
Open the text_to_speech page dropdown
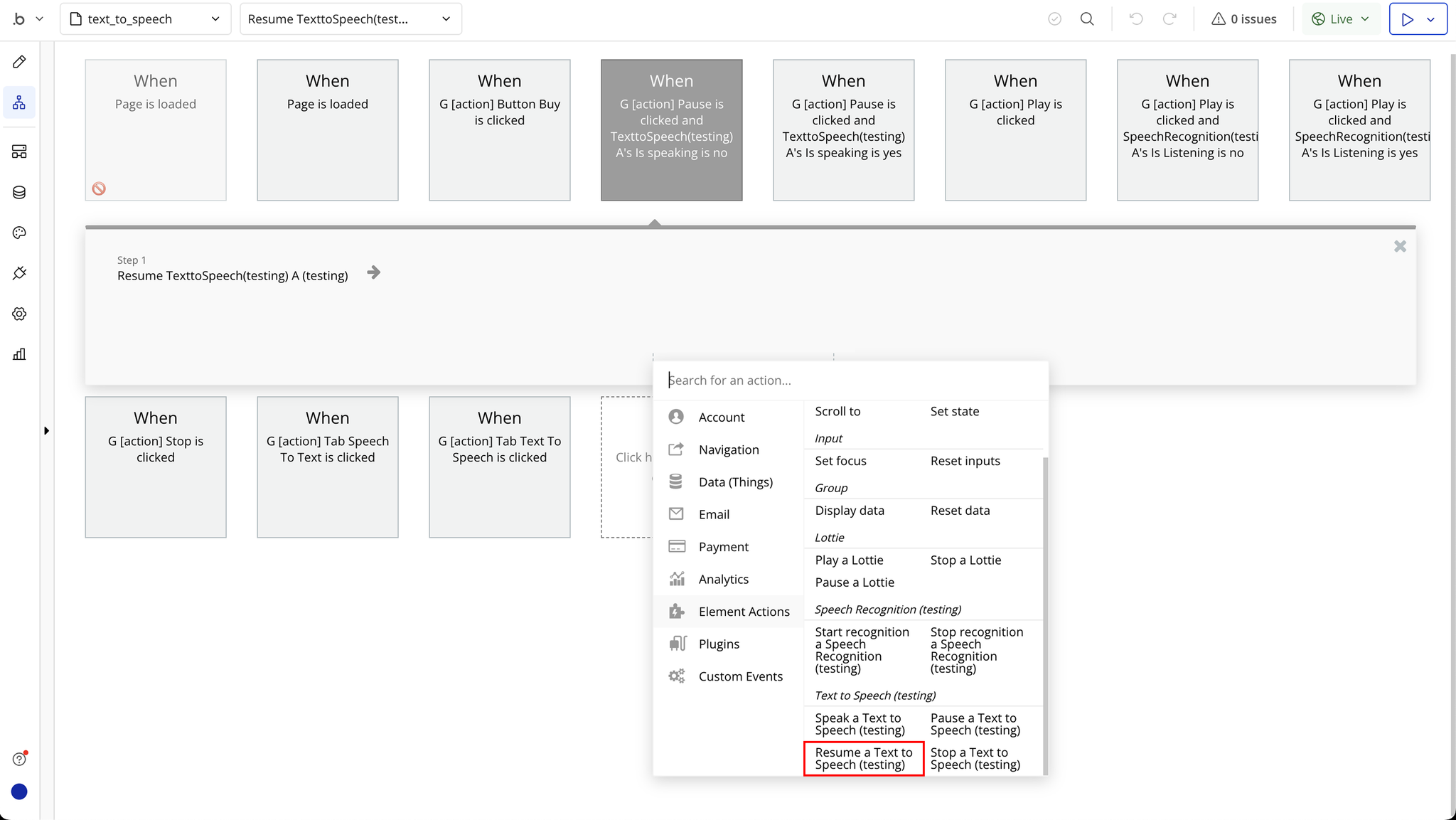146,19
